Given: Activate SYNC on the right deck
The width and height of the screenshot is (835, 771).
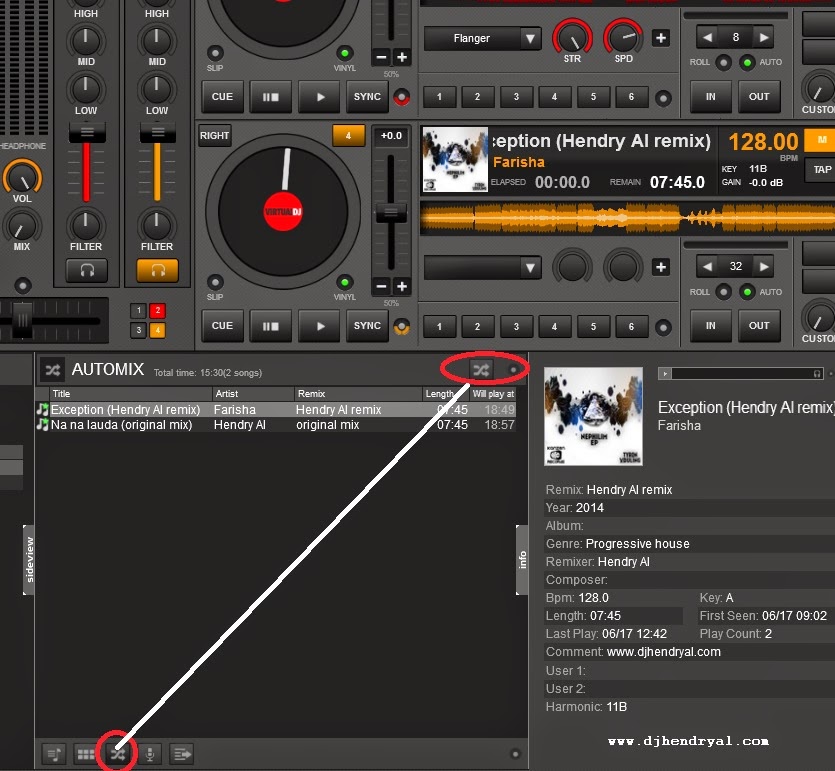Looking at the screenshot, I should point(366,326).
